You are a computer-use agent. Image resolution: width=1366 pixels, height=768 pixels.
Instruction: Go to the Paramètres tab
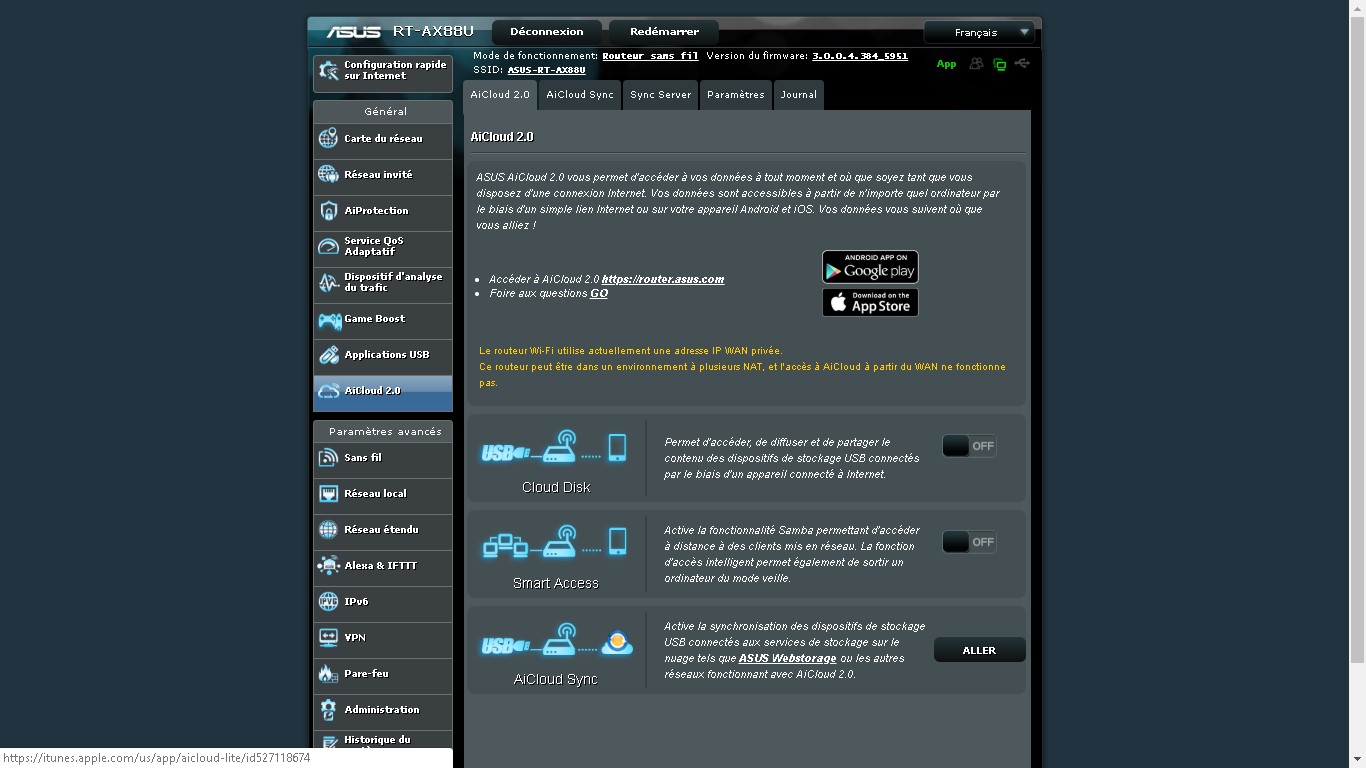pyautogui.click(x=736, y=95)
